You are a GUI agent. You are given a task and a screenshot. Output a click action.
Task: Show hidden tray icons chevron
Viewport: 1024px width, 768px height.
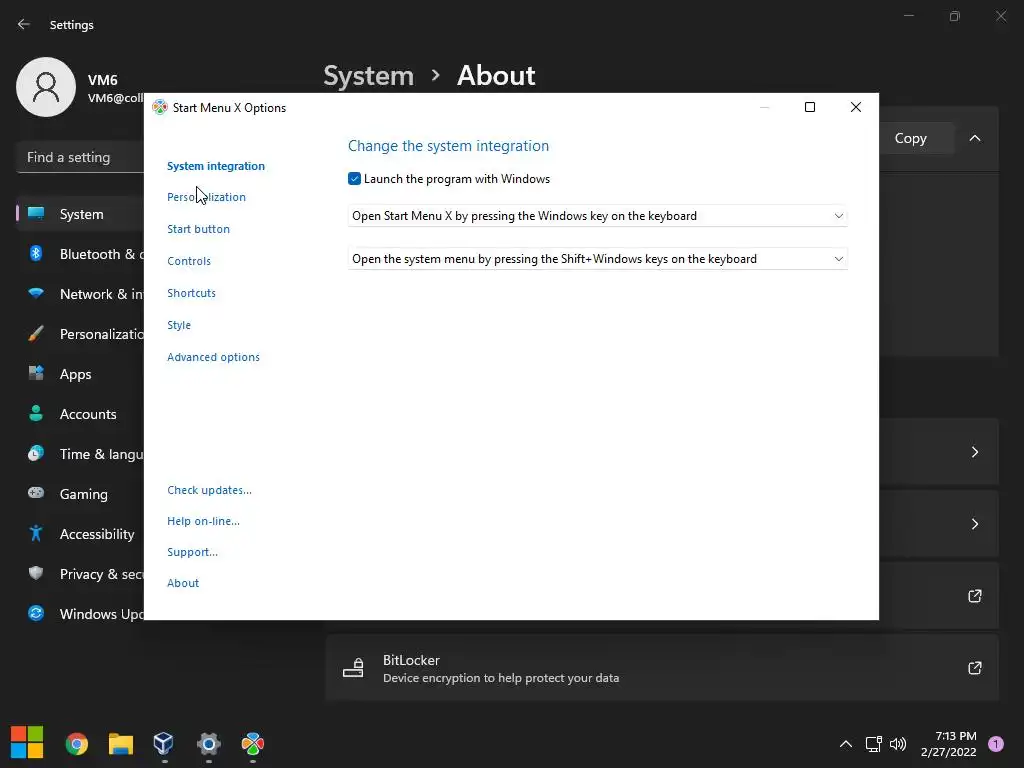point(846,744)
